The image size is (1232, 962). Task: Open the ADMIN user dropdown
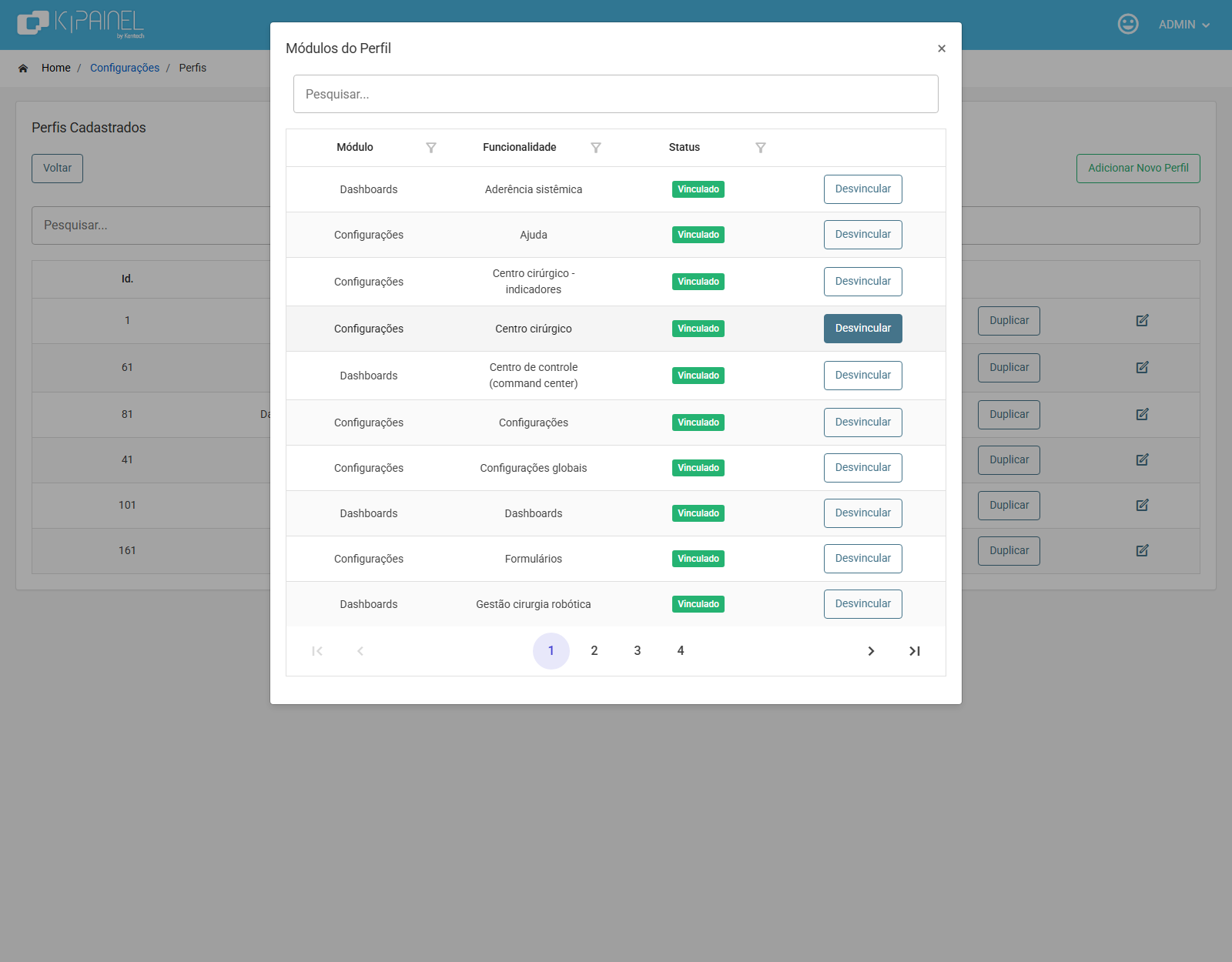pyautogui.click(x=1184, y=25)
